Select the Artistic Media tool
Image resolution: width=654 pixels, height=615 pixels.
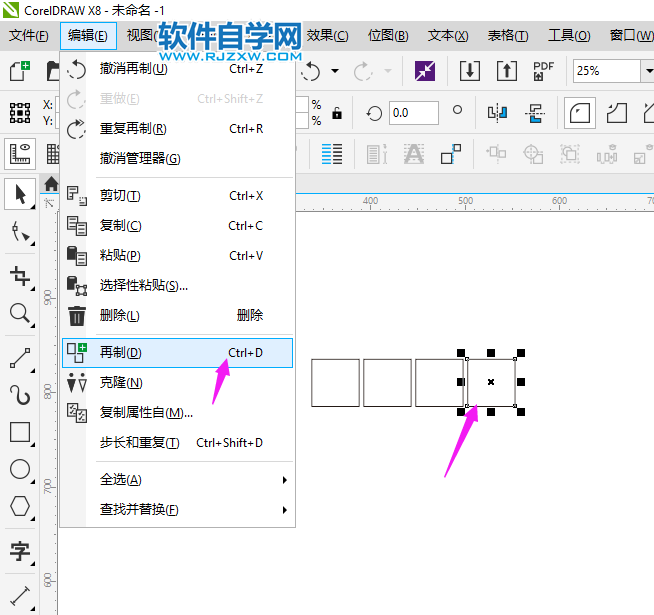tap(20, 395)
